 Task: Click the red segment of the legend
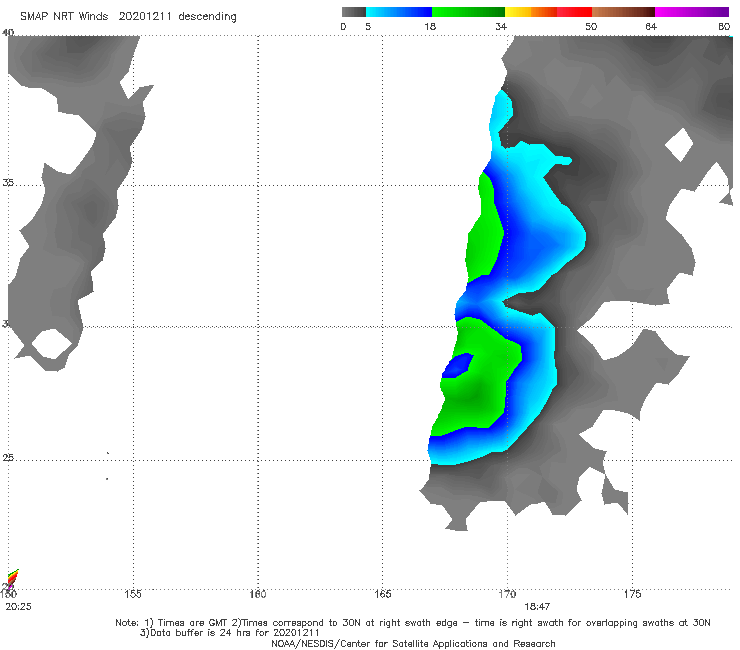[574, 12]
